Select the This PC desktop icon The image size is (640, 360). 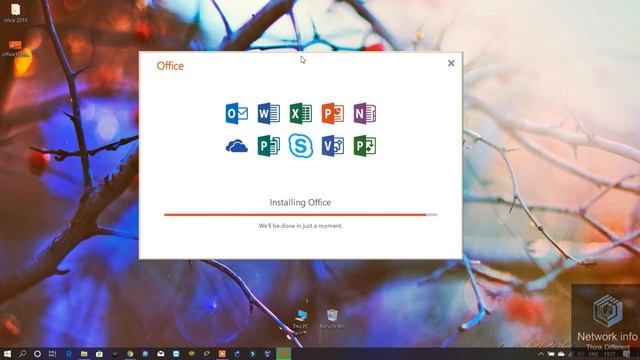coord(301,319)
